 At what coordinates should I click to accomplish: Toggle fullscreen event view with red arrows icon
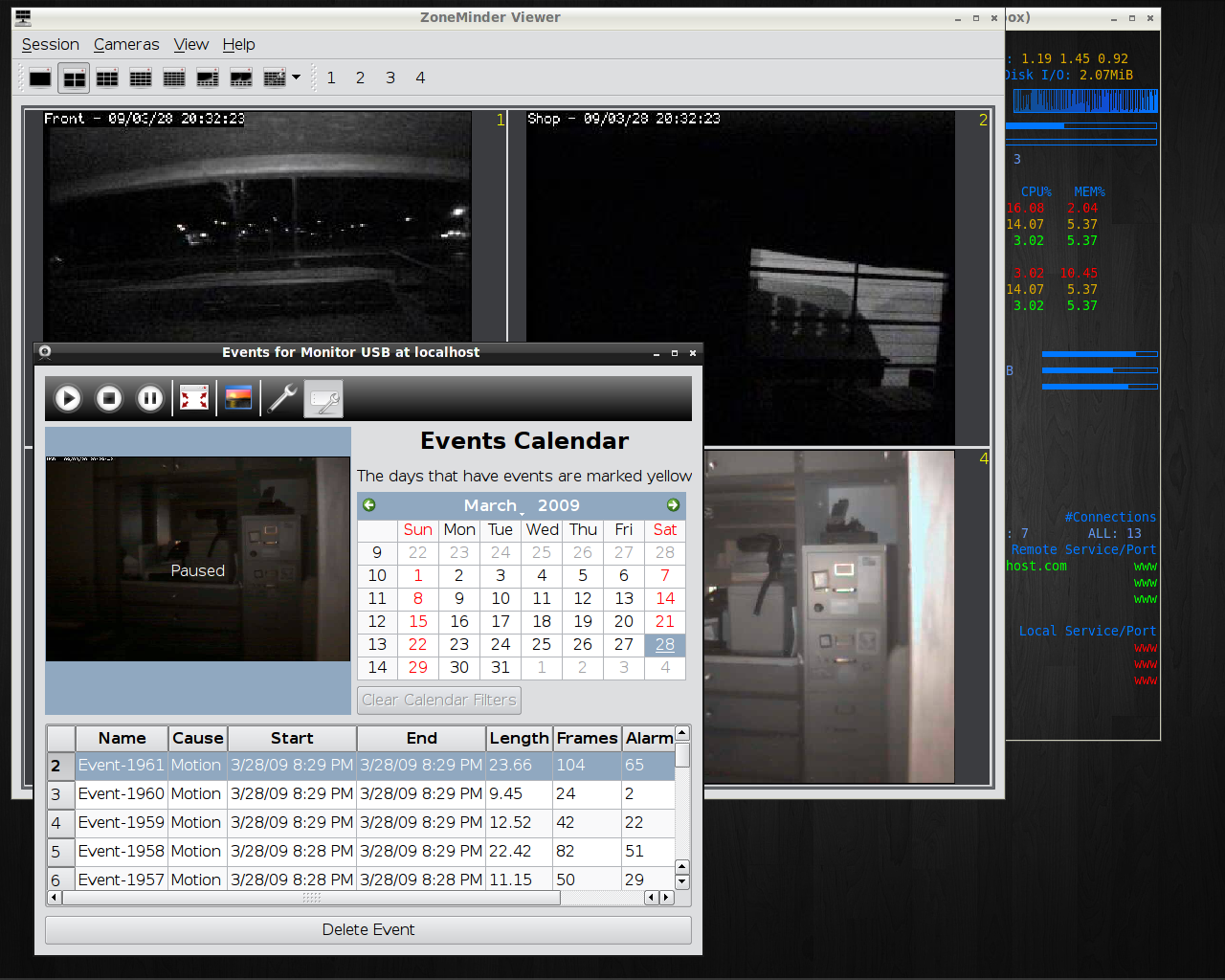click(194, 398)
